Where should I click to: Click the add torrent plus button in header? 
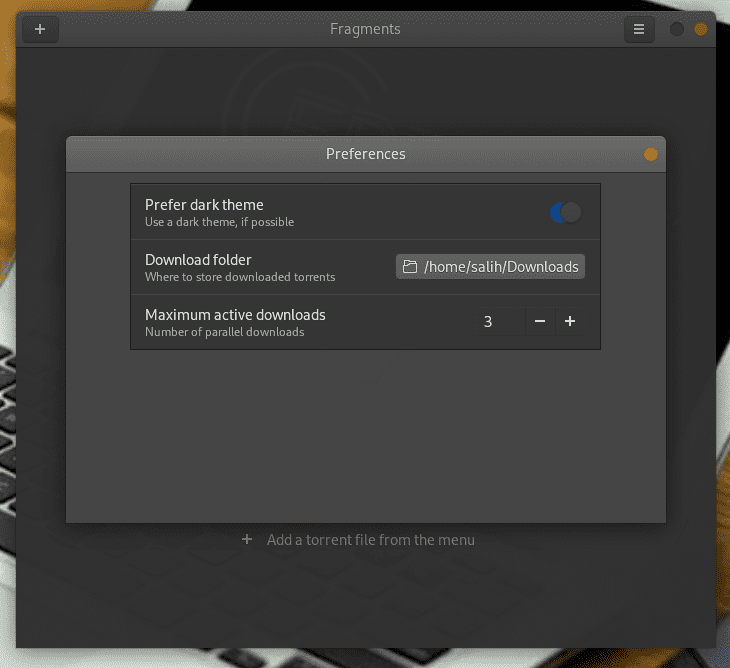click(40, 30)
